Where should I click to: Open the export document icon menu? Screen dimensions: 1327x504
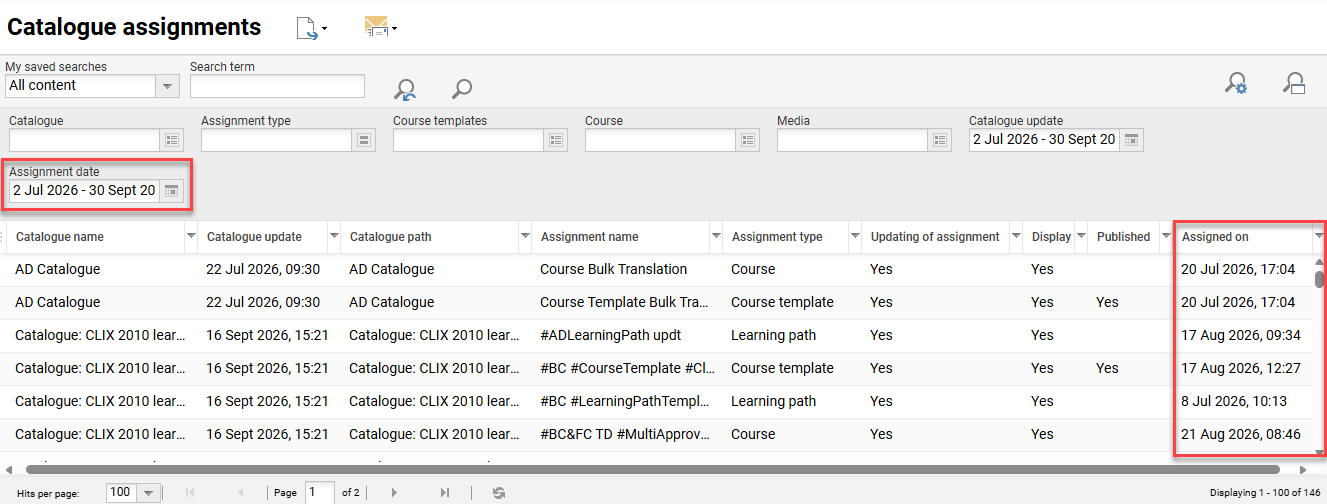pos(312,28)
